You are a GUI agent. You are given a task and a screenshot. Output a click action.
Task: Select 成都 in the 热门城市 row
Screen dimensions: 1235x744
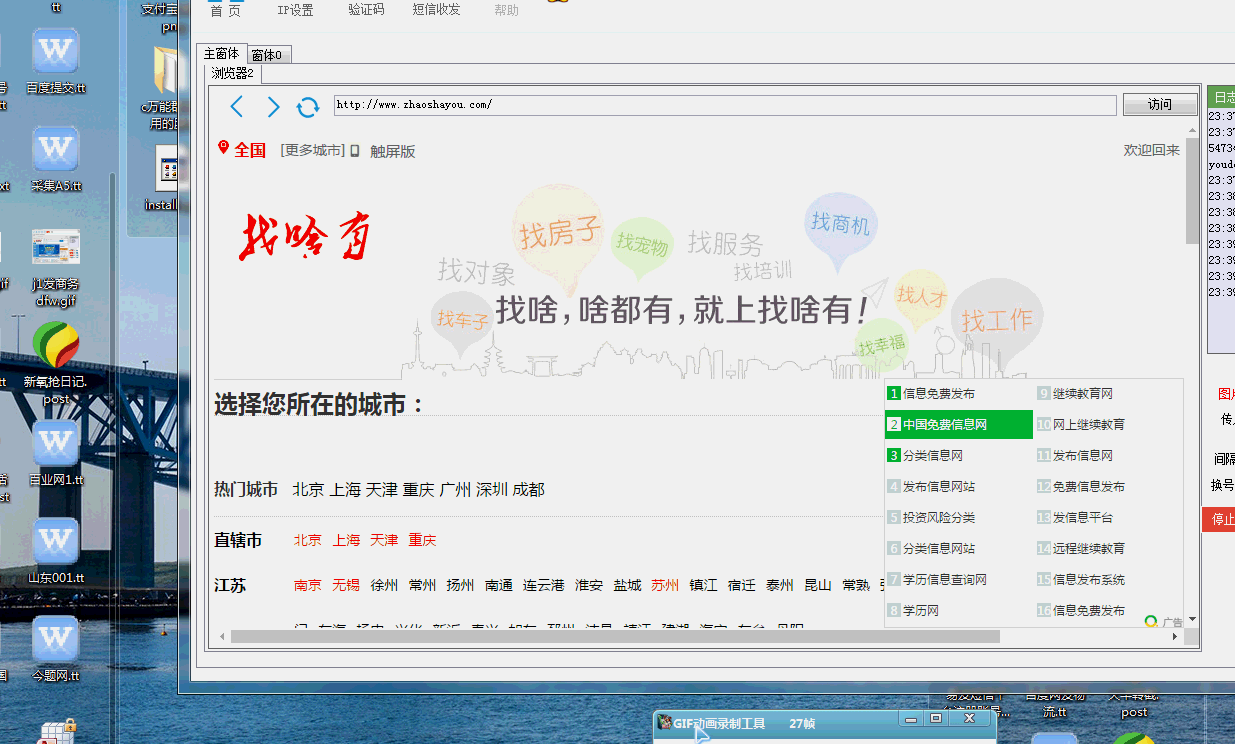(528, 490)
